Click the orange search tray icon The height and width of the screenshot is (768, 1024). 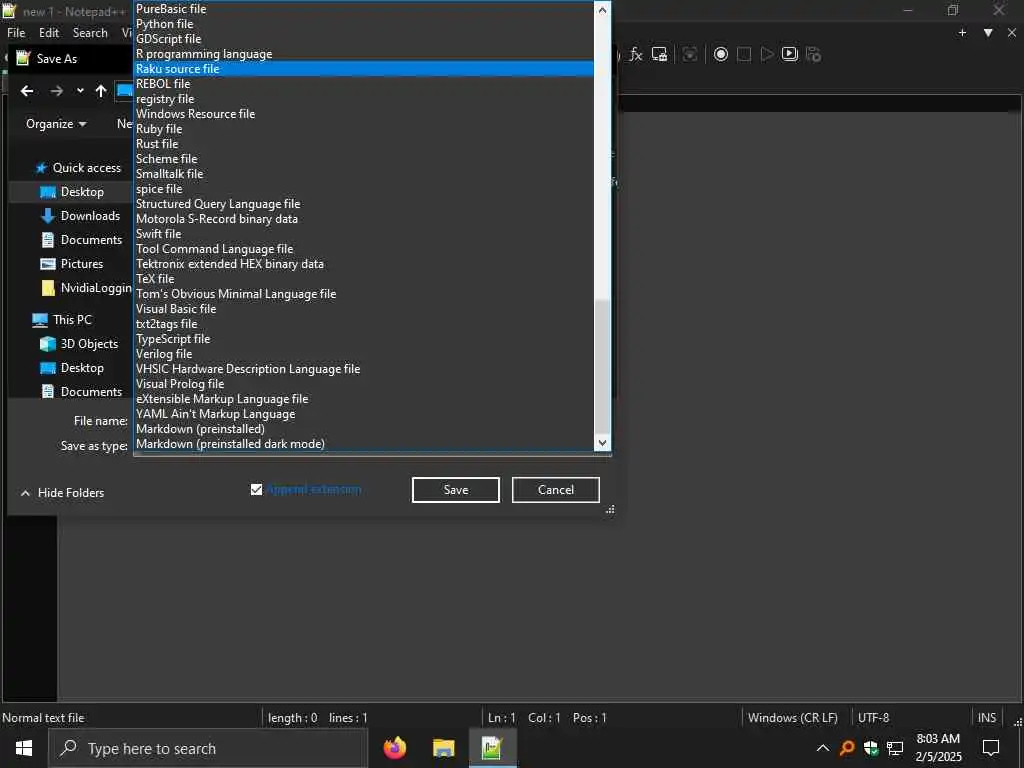(847, 748)
